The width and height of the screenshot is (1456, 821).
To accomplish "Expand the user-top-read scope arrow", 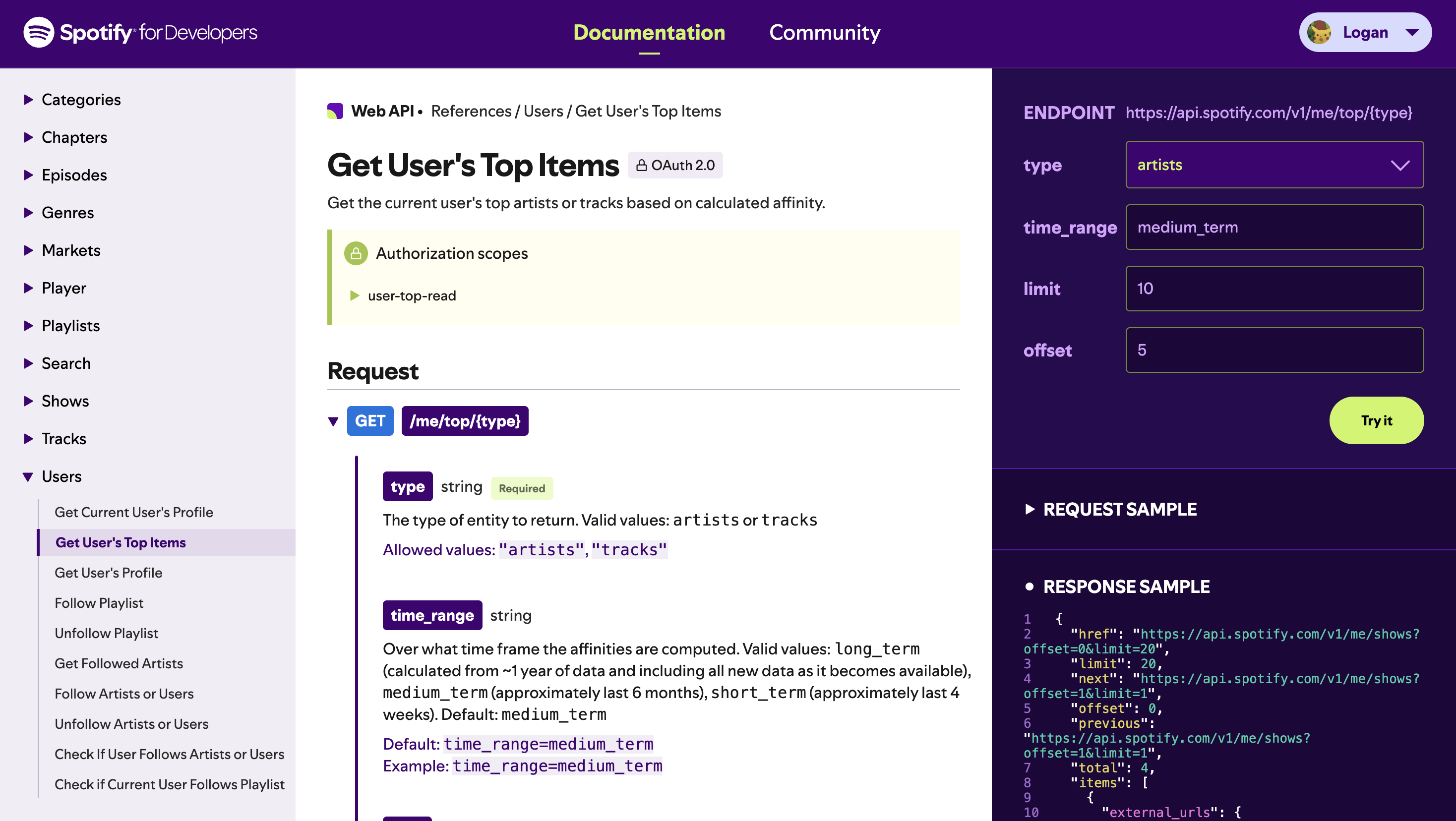I will pyautogui.click(x=355, y=295).
